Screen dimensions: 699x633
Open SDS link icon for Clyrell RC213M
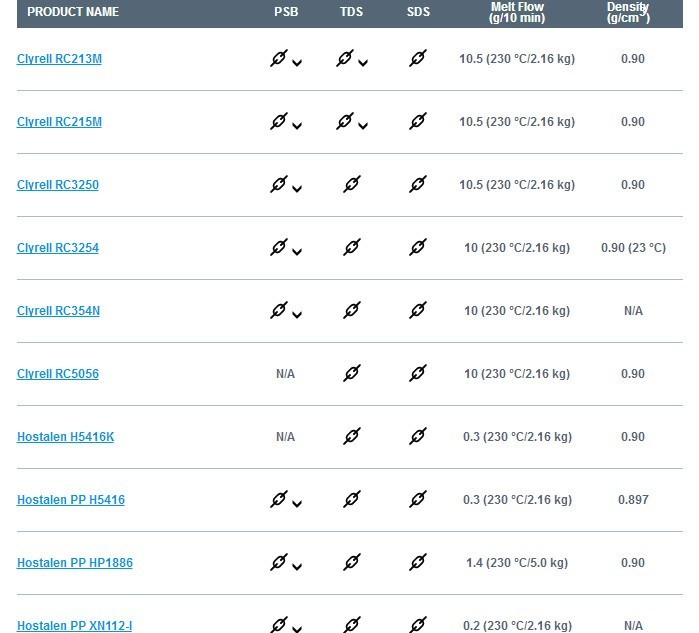[418, 59]
